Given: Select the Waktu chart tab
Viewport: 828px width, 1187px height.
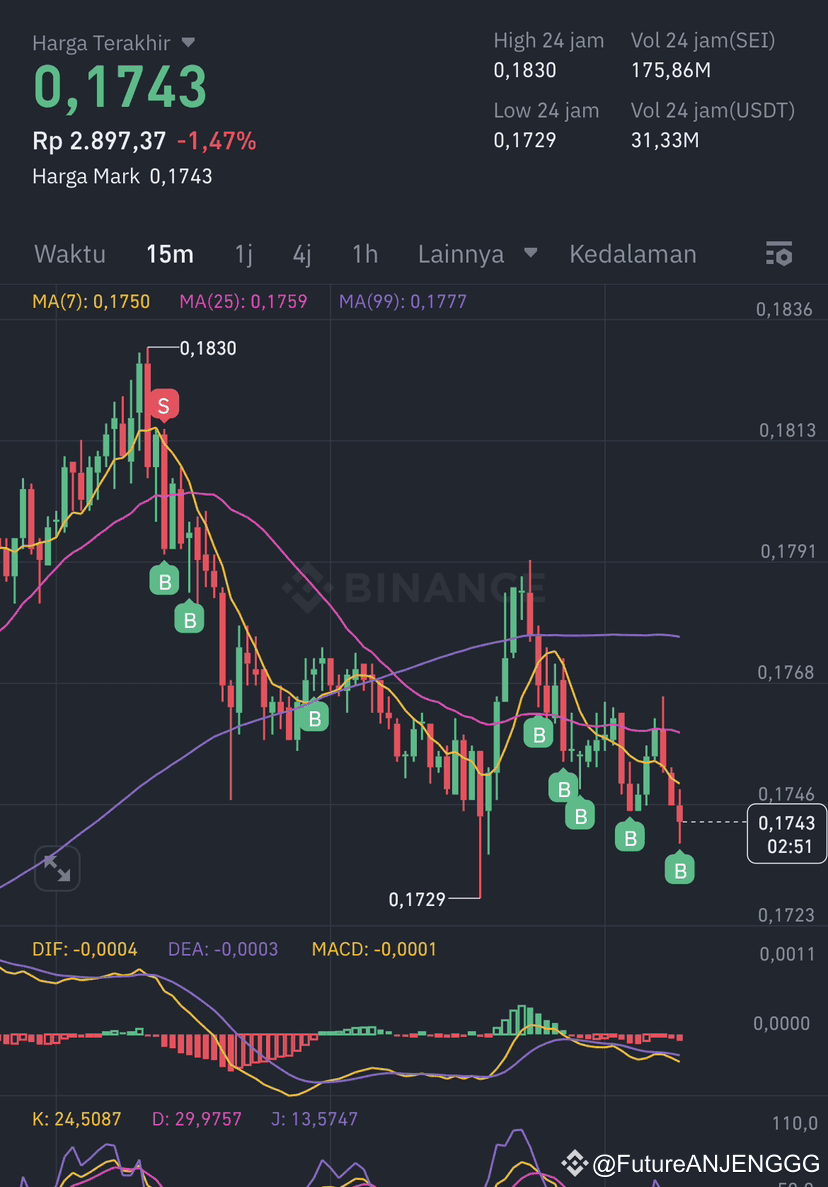Looking at the screenshot, I should point(70,254).
